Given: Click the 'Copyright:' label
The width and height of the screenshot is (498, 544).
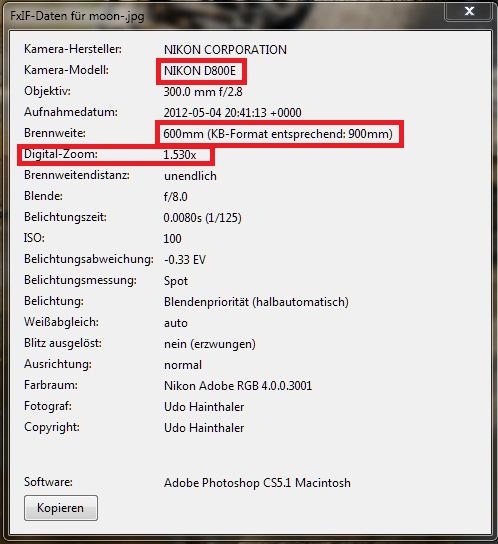Looking at the screenshot, I should pos(52,427).
